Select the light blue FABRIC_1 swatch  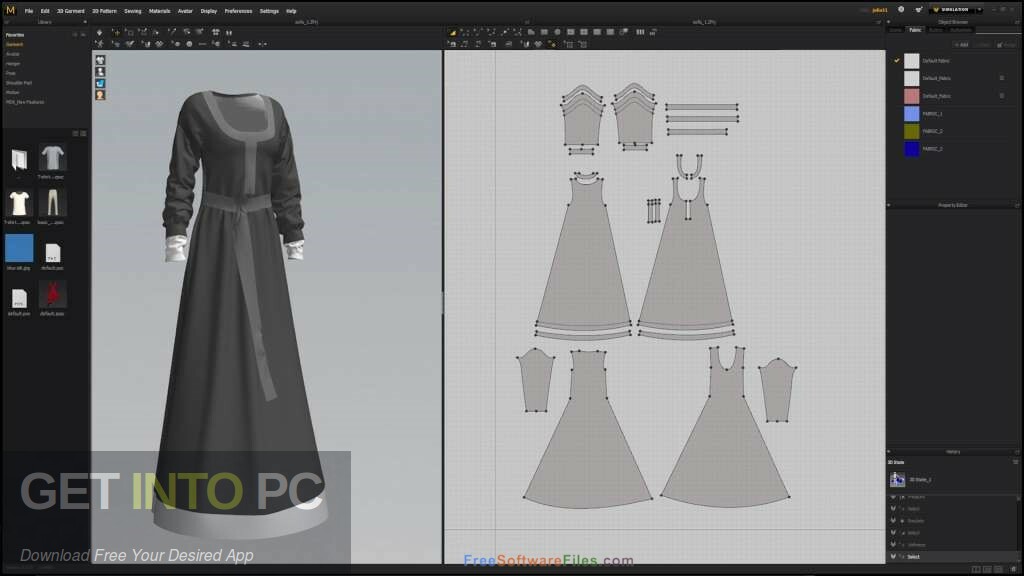pos(912,114)
